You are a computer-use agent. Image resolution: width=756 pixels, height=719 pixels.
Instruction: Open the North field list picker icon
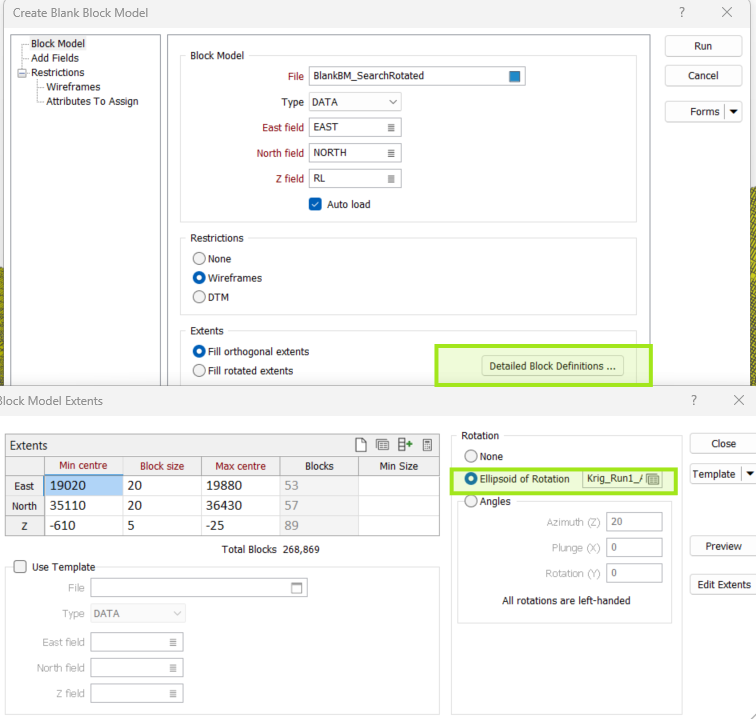click(392, 153)
